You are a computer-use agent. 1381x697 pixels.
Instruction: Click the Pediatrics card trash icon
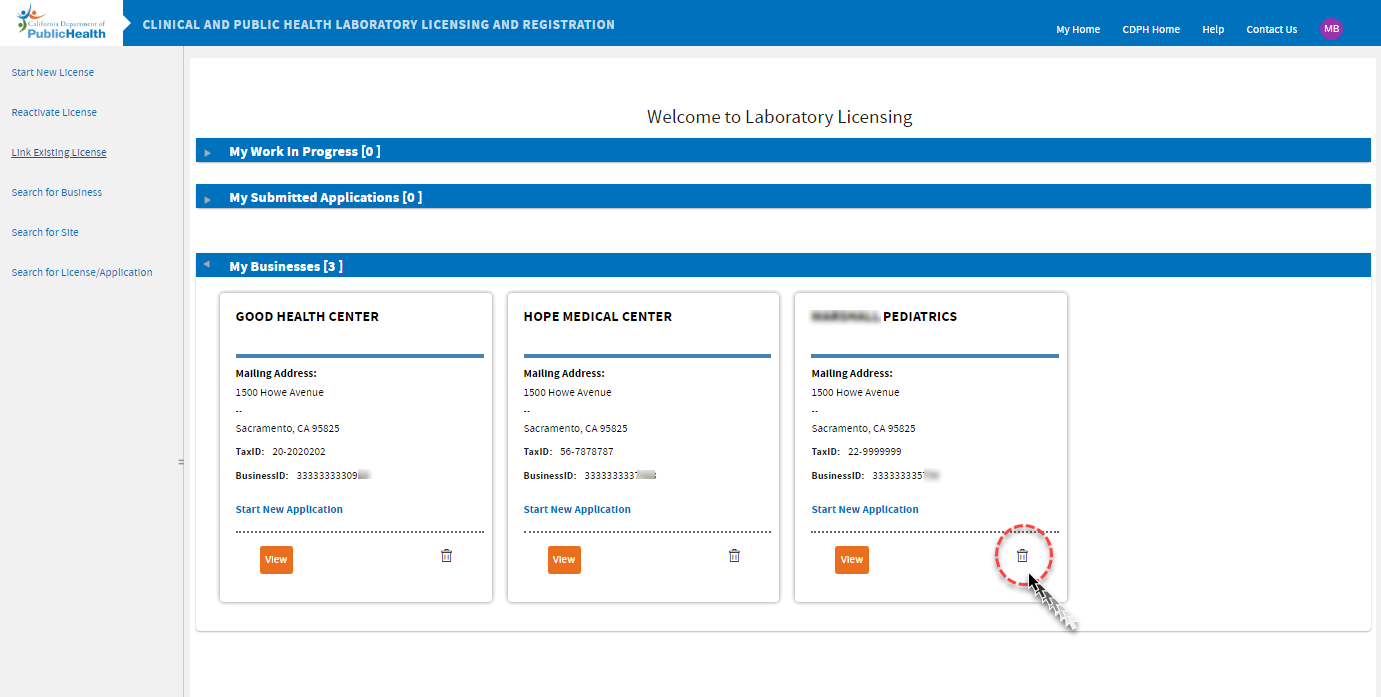[x=1022, y=556]
